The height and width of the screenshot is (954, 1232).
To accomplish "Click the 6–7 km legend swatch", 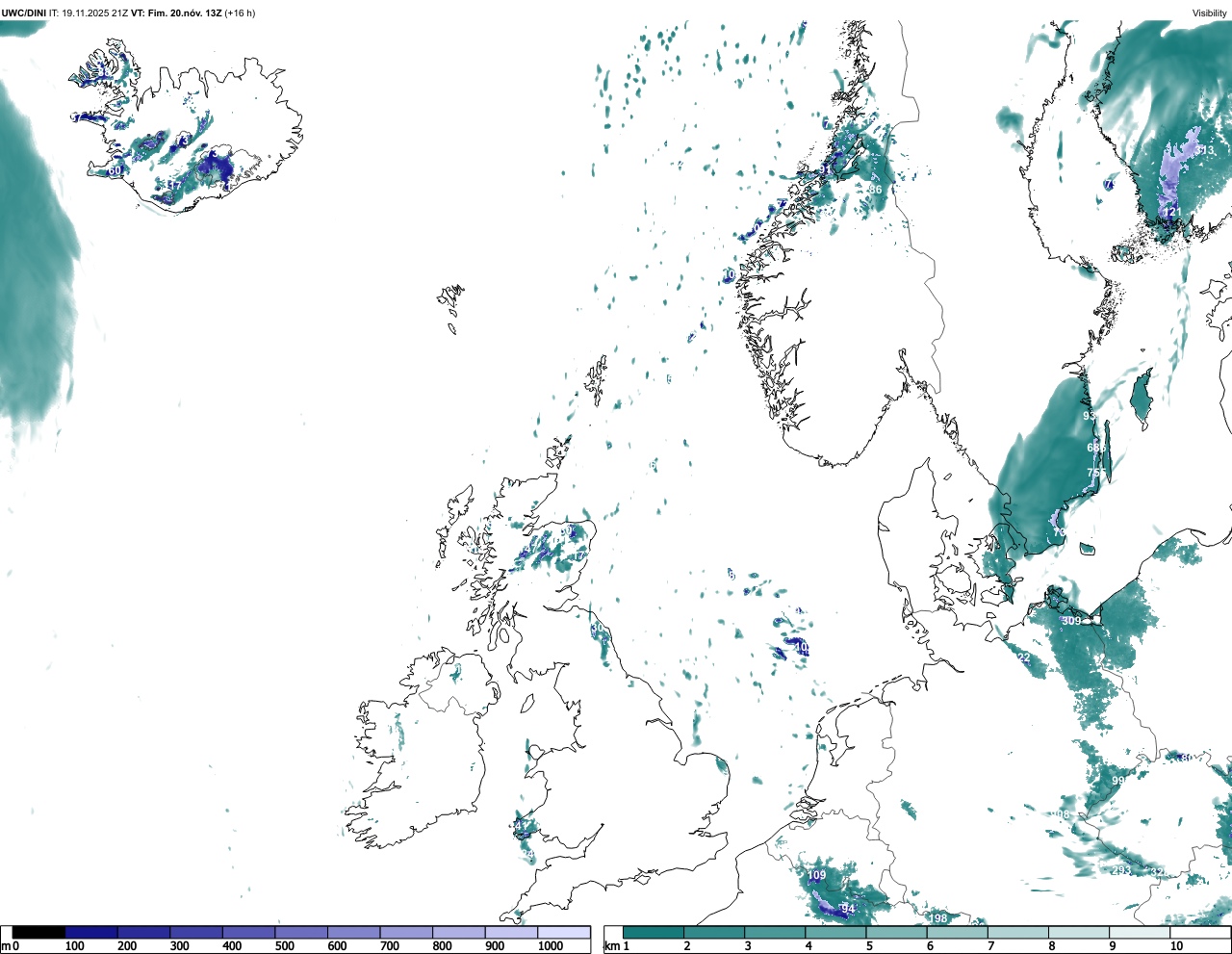I will point(957,932).
